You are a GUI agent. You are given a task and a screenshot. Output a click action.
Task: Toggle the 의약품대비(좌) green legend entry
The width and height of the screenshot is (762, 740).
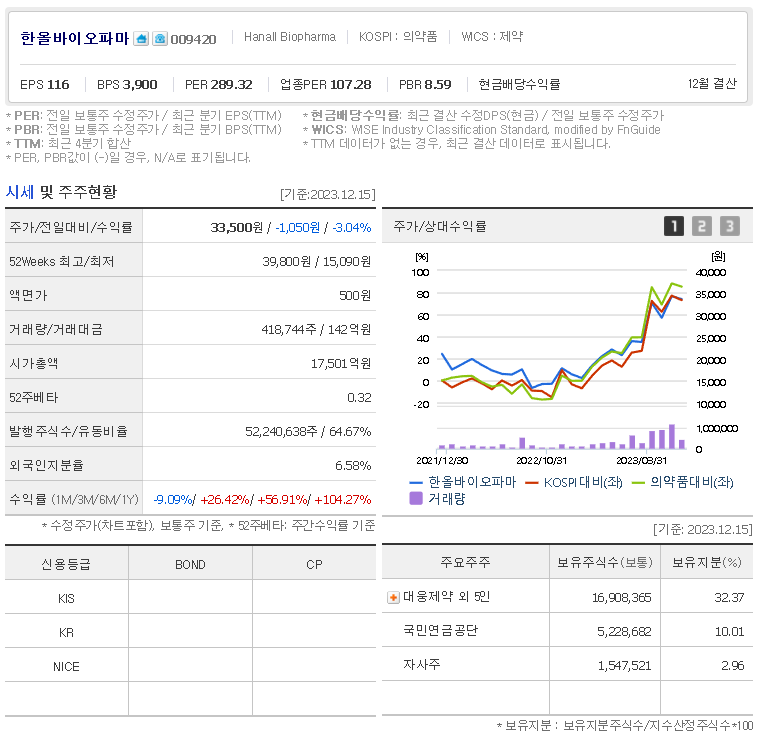coord(682,482)
